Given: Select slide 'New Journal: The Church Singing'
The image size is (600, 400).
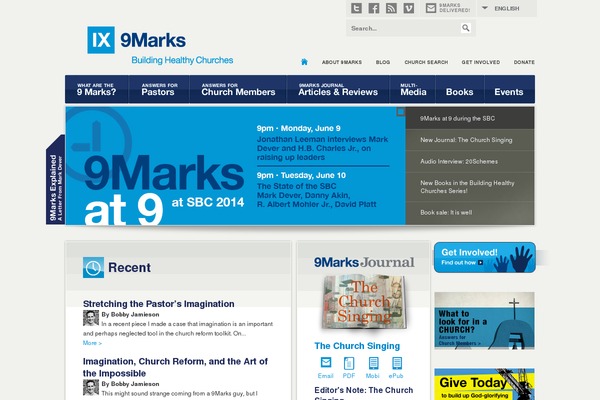Looking at the screenshot, I should click(470, 140).
